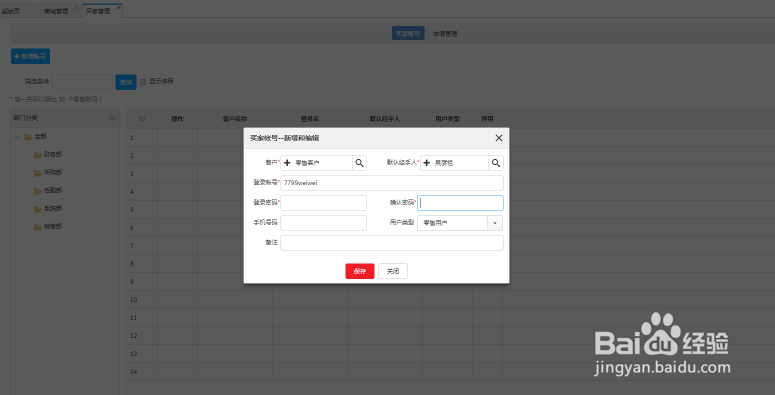Click into the 备注 input field
This screenshot has width=775, height=395.
coord(392,243)
